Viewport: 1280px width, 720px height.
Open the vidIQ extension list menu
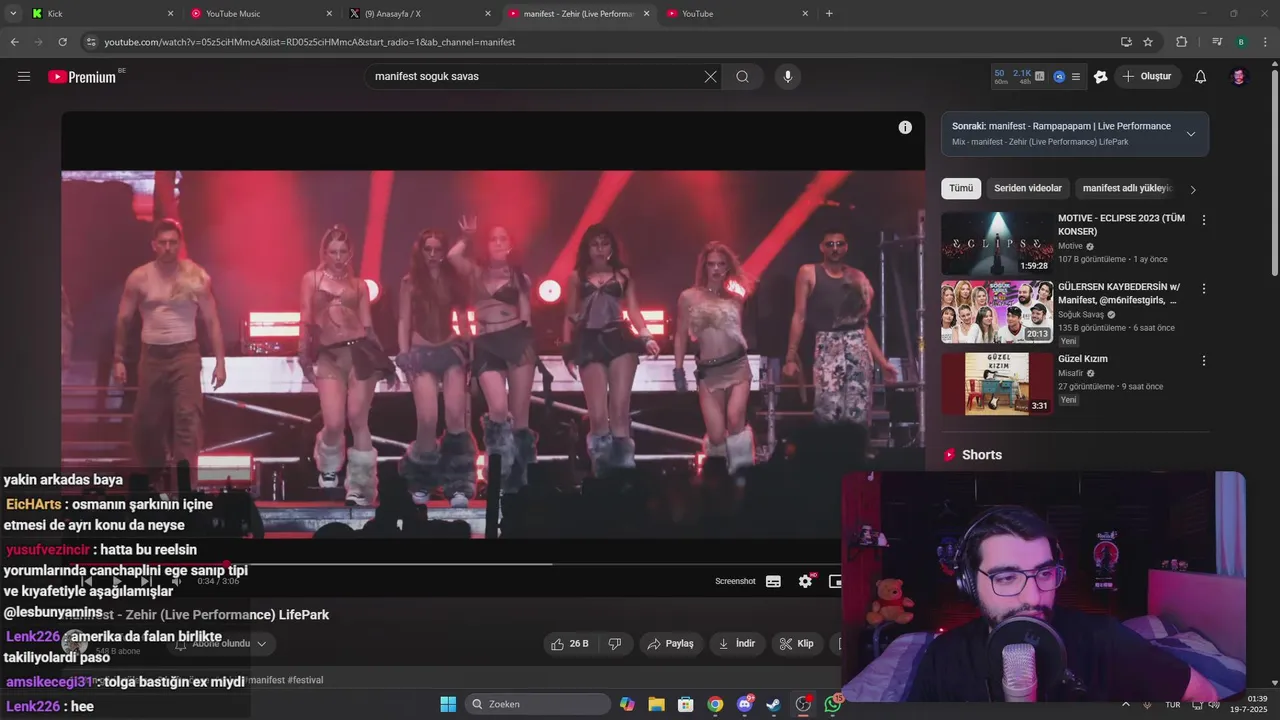point(1076,76)
